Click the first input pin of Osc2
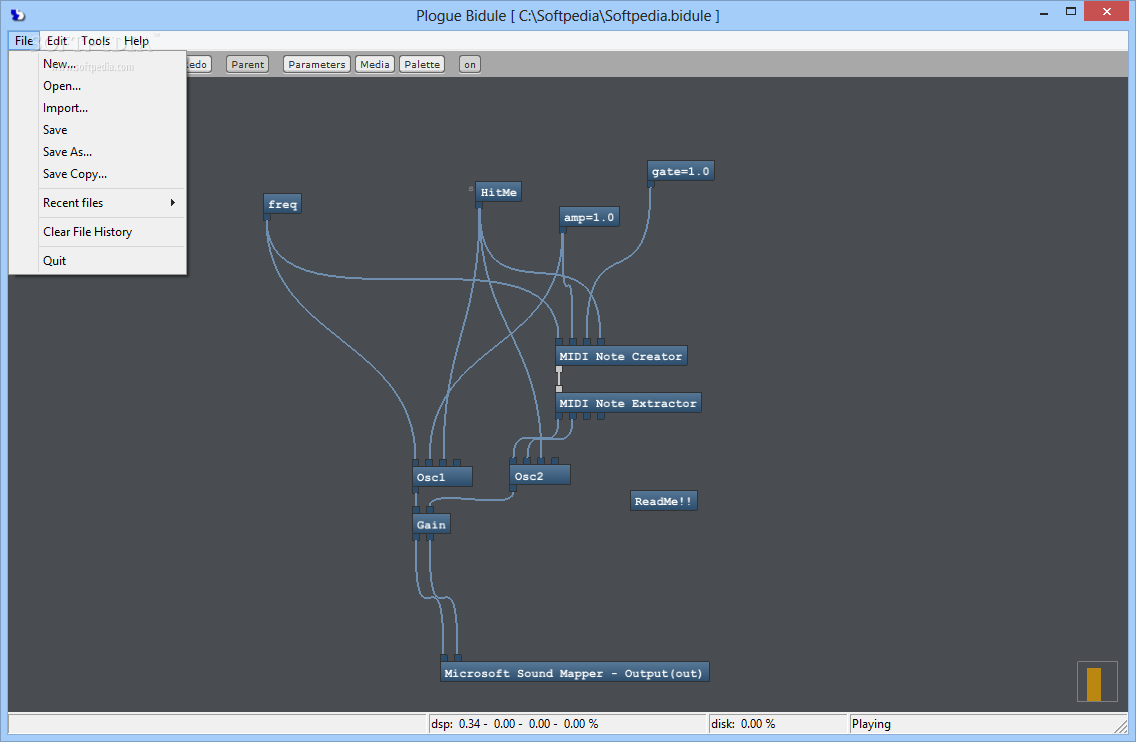The width and height of the screenshot is (1136, 742). (514, 462)
